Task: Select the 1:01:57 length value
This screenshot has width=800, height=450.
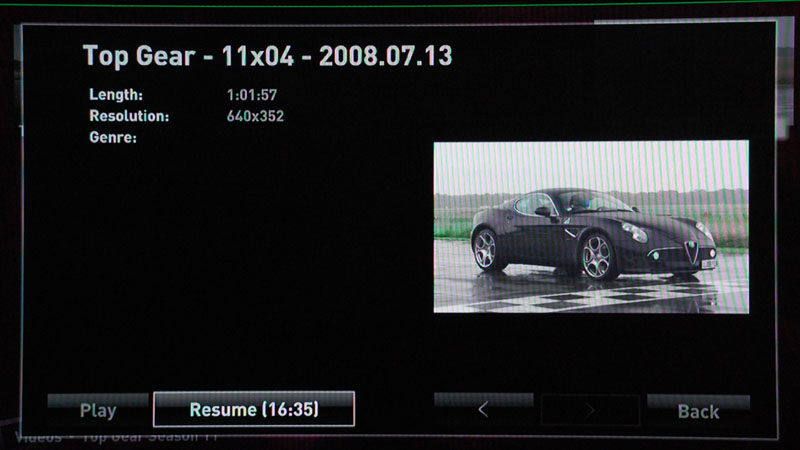Action: tap(252, 95)
